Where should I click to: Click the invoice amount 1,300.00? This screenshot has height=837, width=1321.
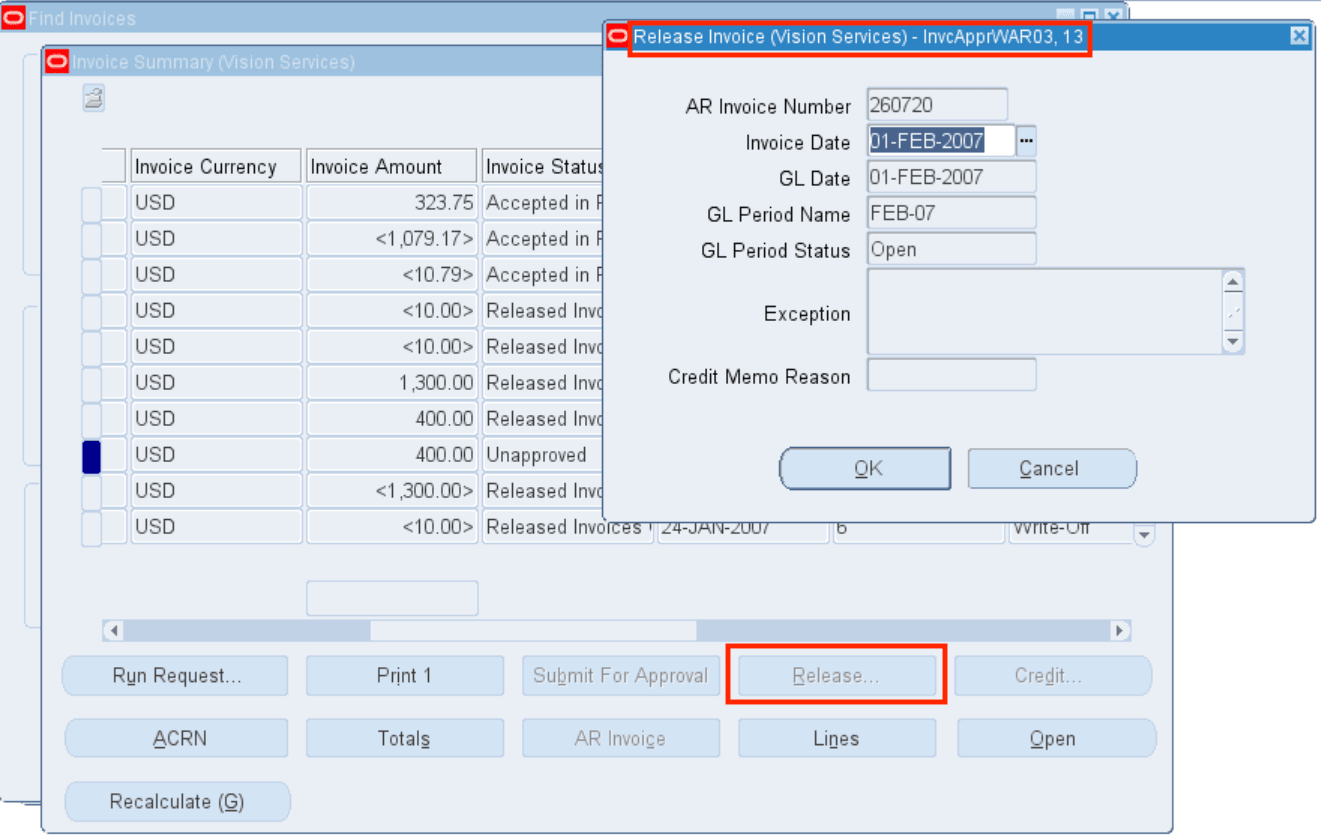click(x=392, y=383)
